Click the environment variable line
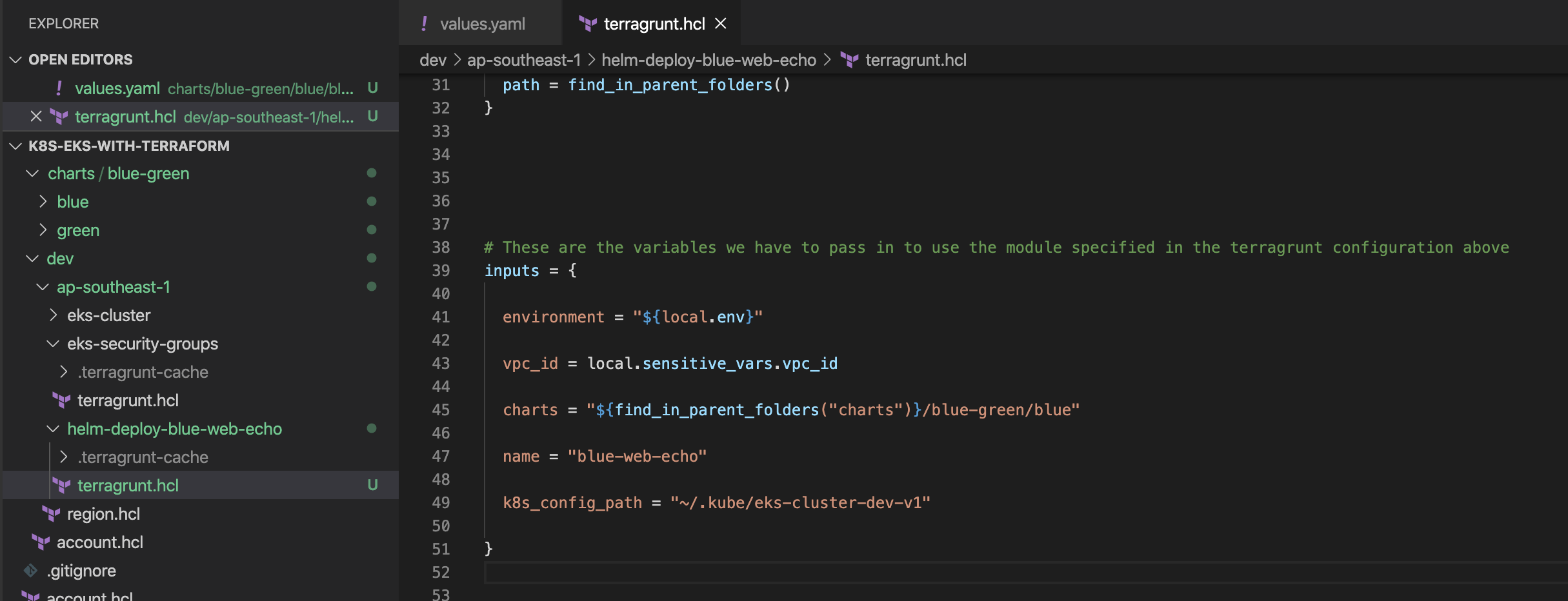The width and height of the screenshot is (1568, 601). tap(632, 317)
